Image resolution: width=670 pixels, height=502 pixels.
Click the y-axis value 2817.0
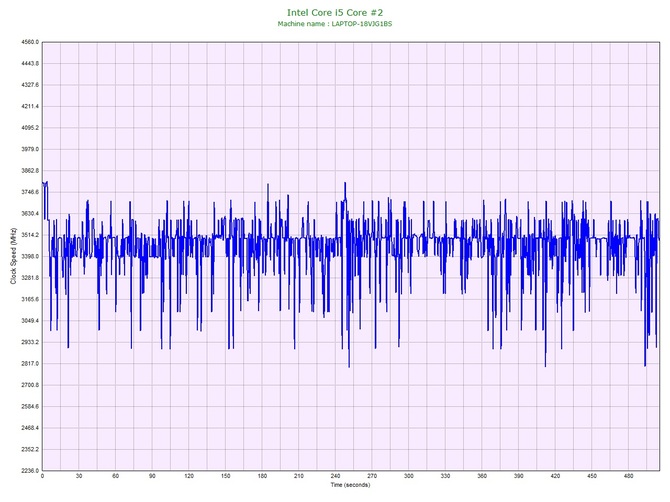click(x=30, y=364)
